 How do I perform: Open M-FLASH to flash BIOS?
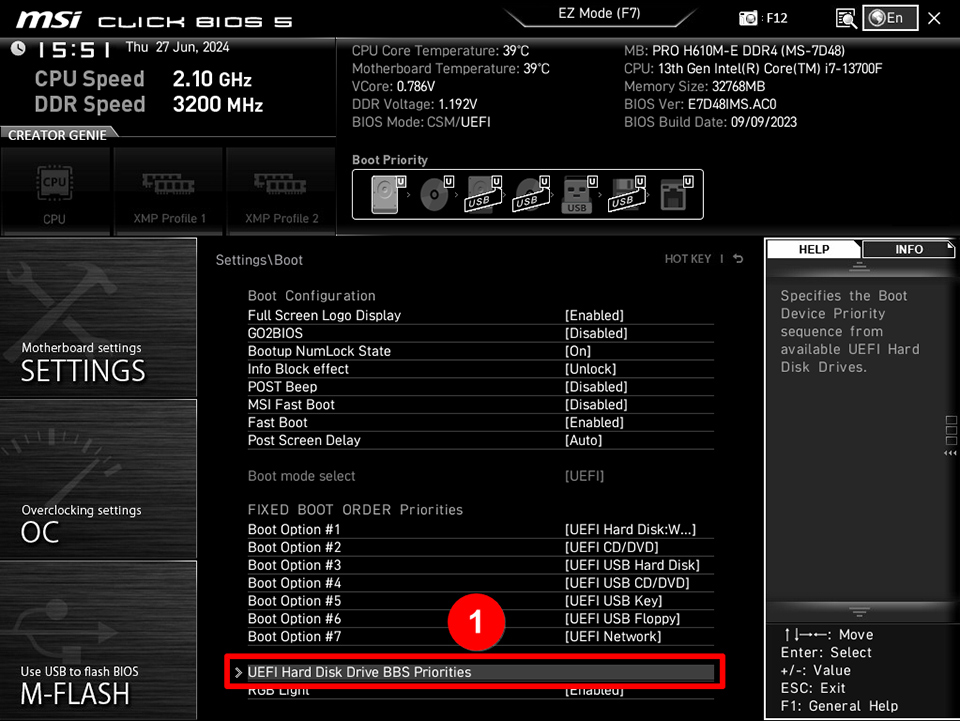tap(98, 641)
